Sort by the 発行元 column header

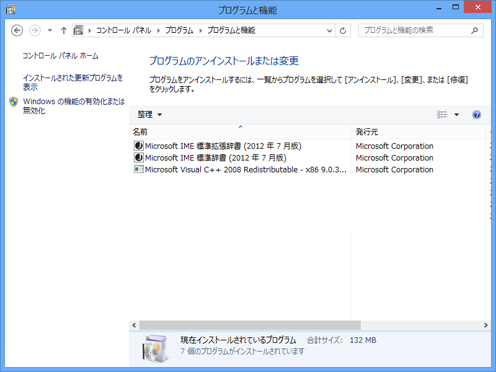pyautogui.click(x=419, y=132)
